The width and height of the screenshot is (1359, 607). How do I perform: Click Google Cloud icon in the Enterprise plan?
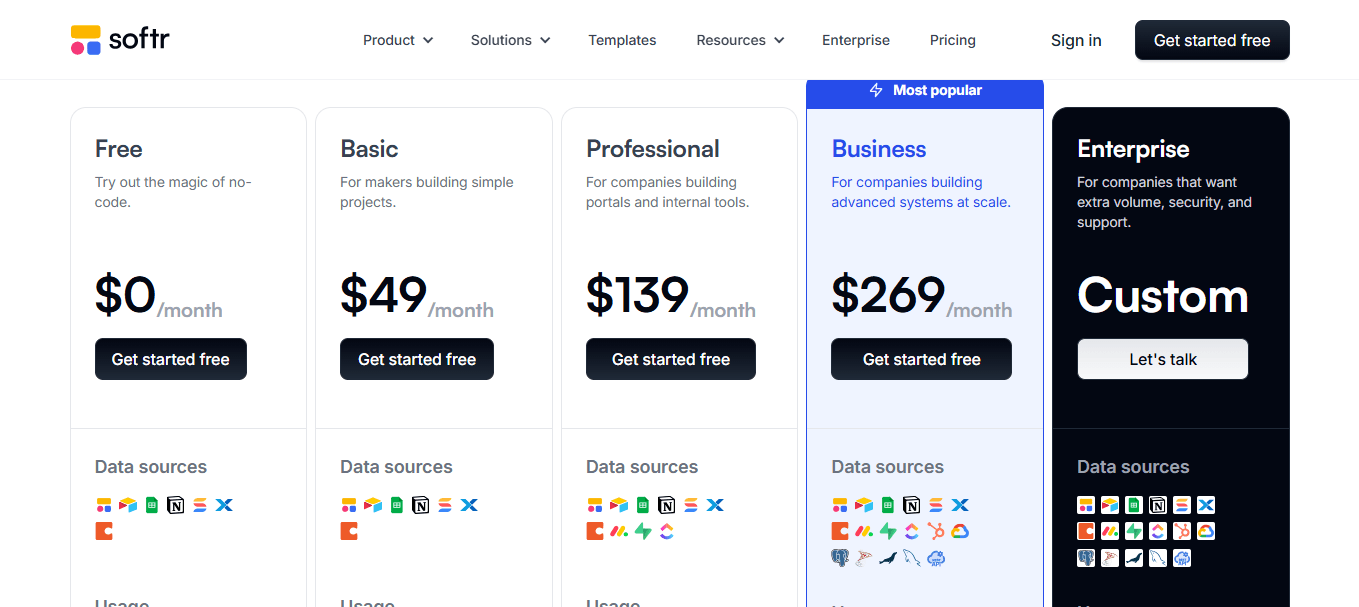[x=1206, y=531]
